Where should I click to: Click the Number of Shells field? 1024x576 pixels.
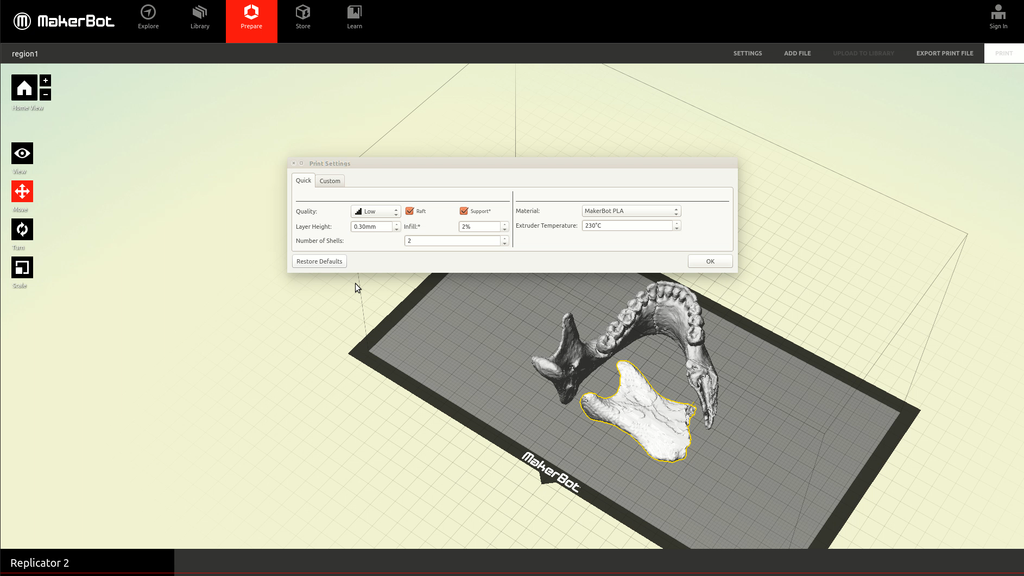coord(453,241)
